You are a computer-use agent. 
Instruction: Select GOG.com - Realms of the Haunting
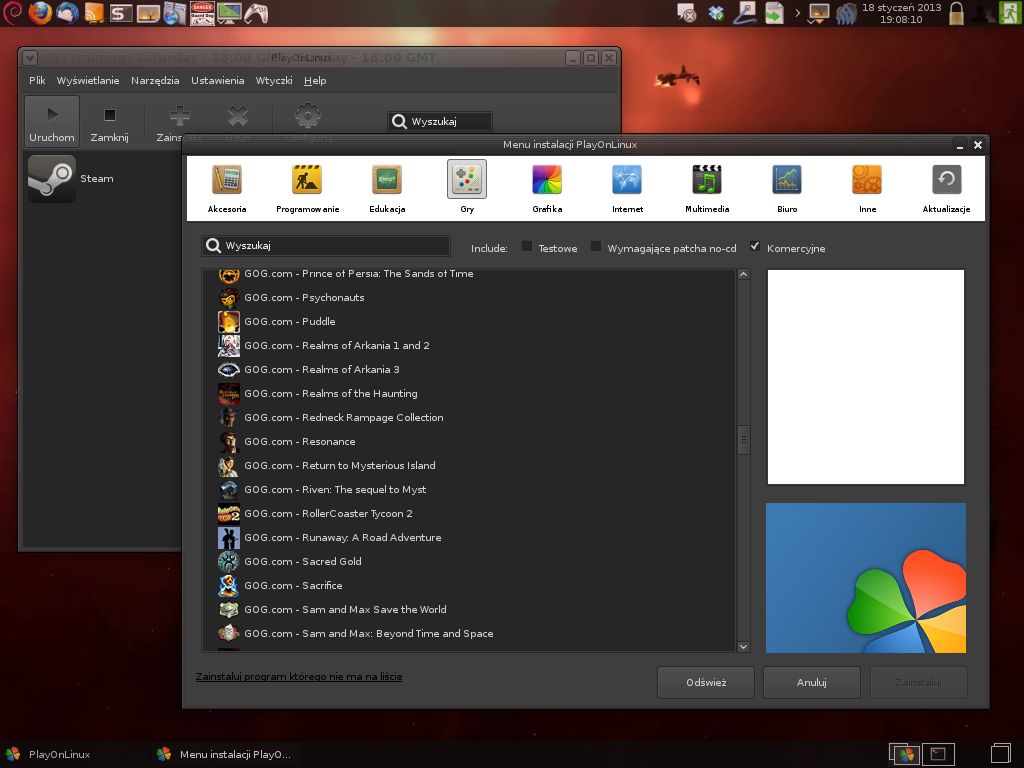pyautogui.click(x=330, y=394)
